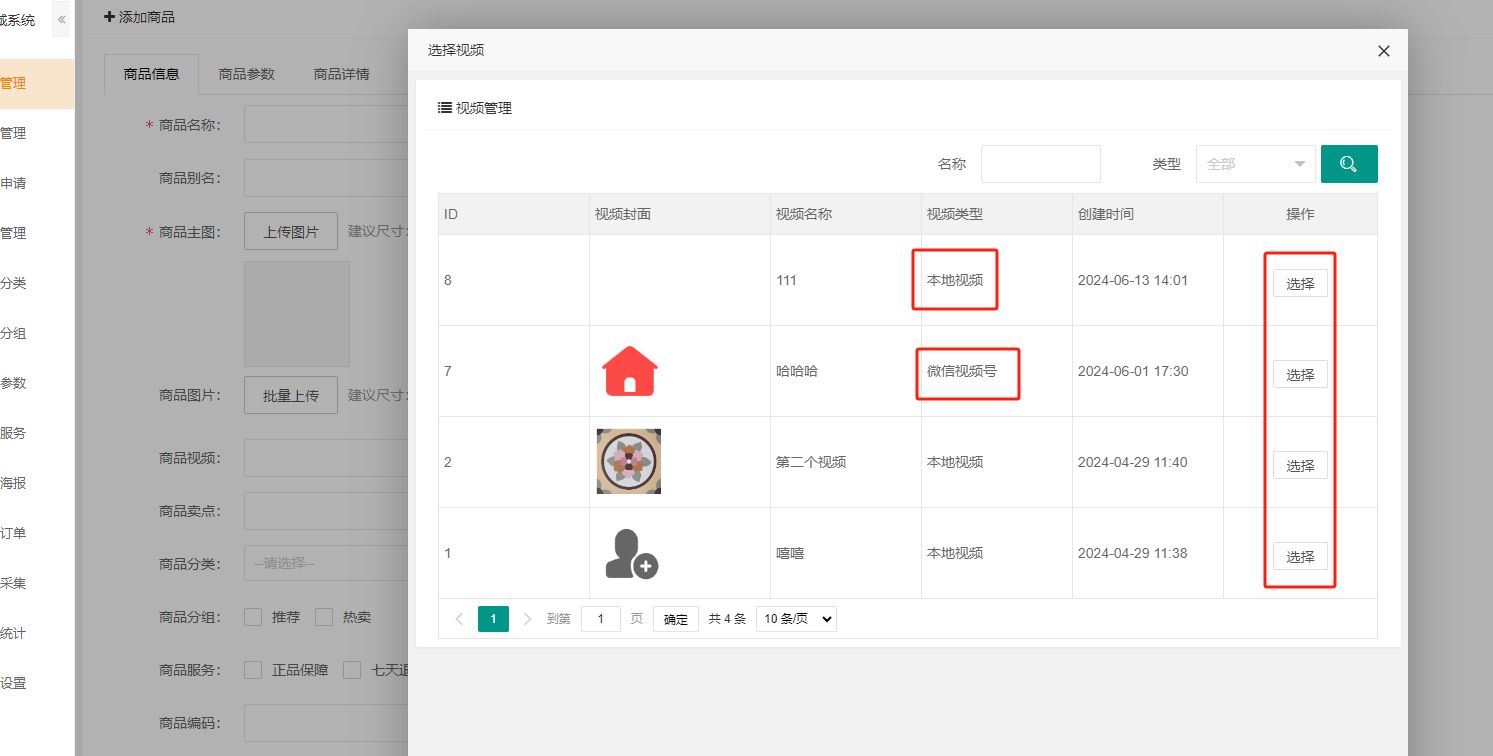The height and width of the screenshot is (756, 1493).
Task: Go to next page arrow in pagination
Action: tap(528, 619)
